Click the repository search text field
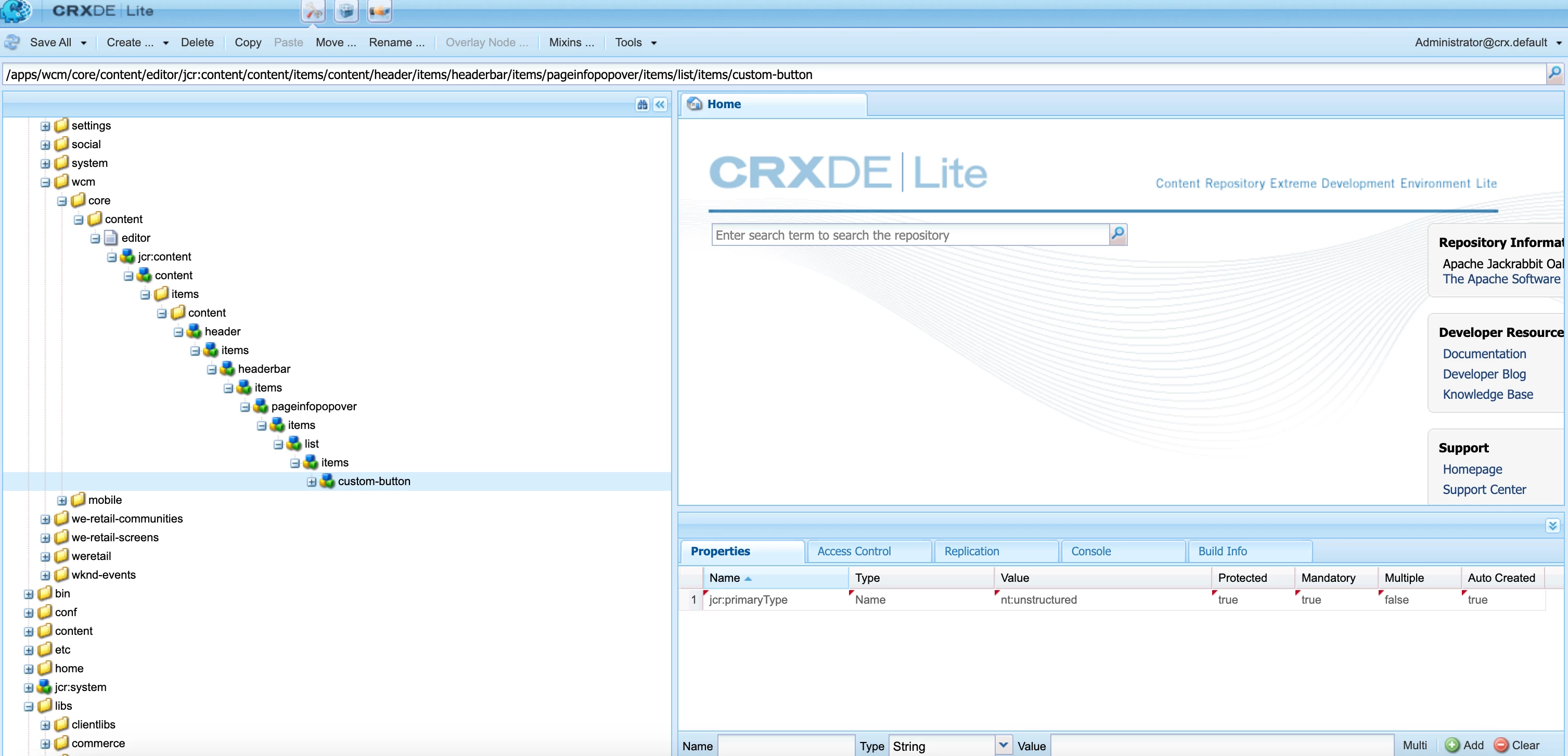 point(909,236)
